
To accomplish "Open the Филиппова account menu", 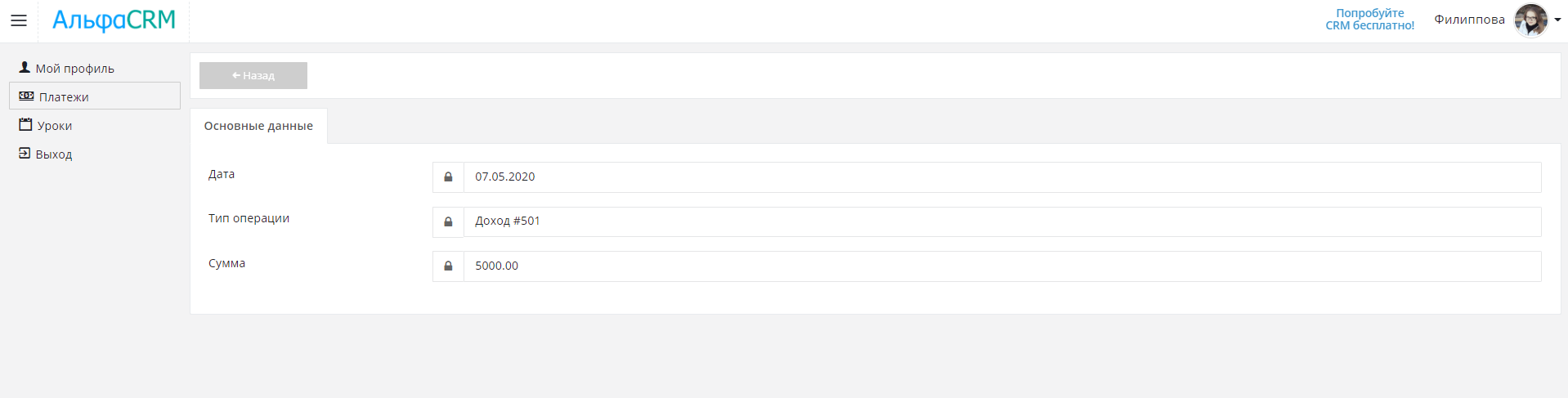I will pos(1469,20).
